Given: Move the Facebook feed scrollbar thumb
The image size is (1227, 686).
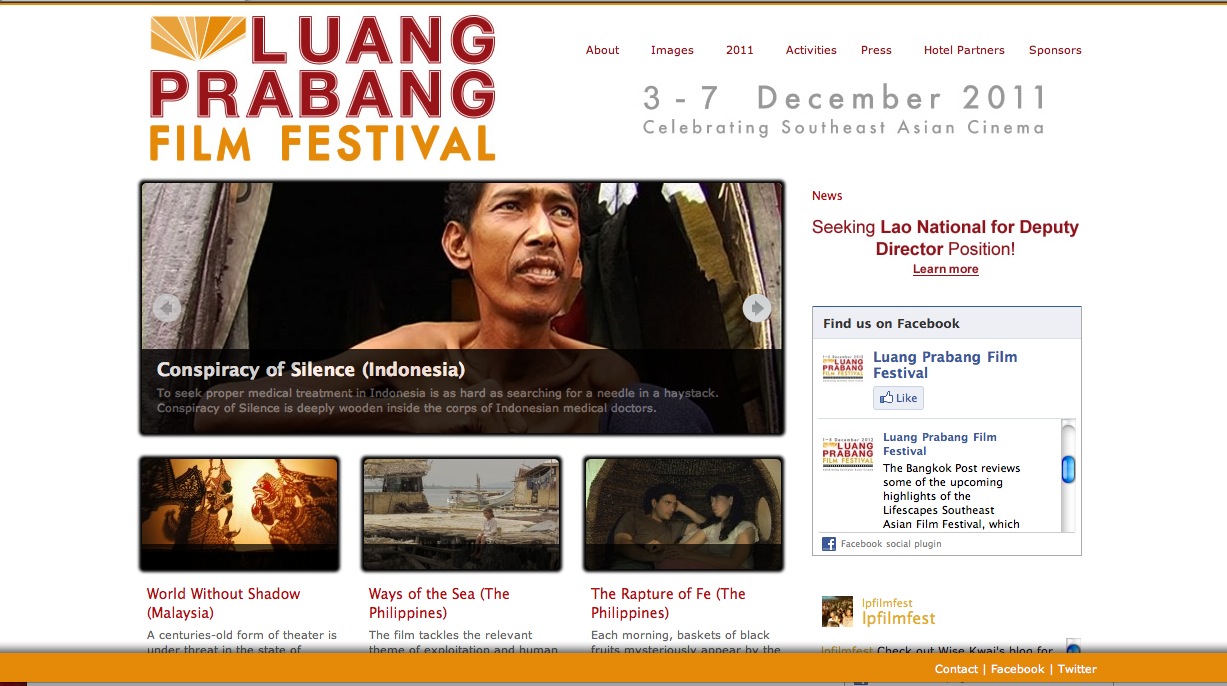Looking at the screenshot, I should coord(1068,469).
